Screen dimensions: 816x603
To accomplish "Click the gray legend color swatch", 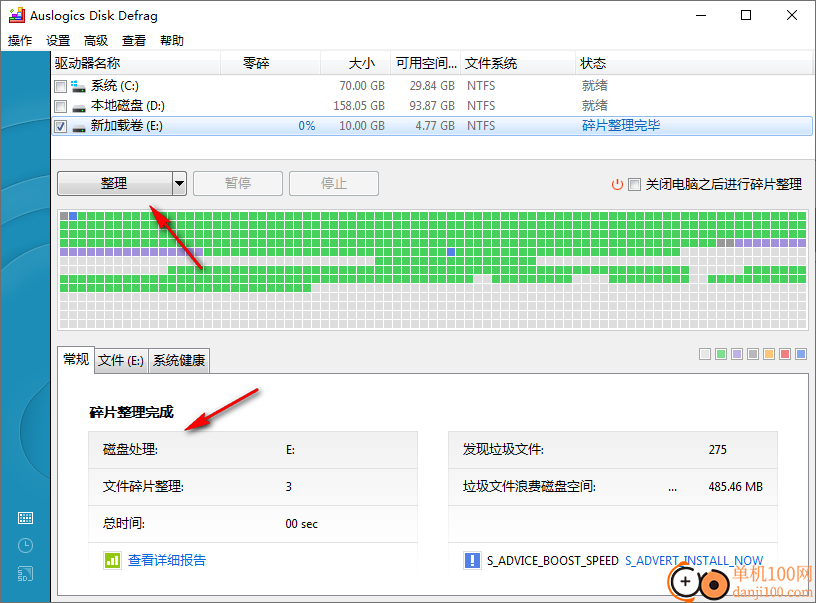I will 753,354.
